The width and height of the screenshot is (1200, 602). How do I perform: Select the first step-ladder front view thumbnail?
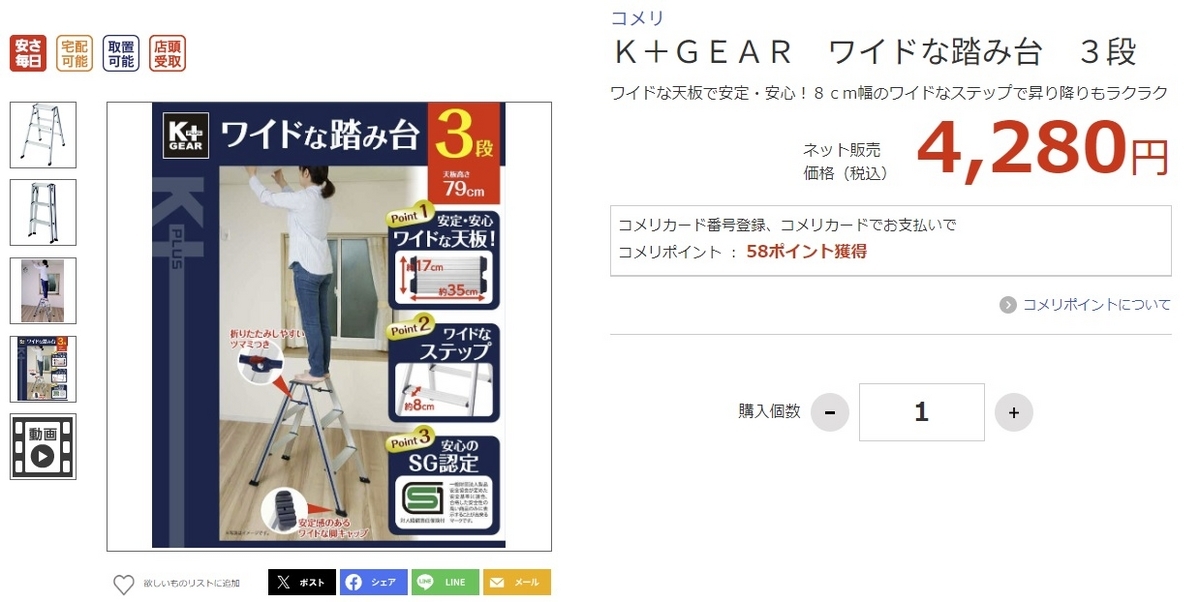tap(43, 135)
